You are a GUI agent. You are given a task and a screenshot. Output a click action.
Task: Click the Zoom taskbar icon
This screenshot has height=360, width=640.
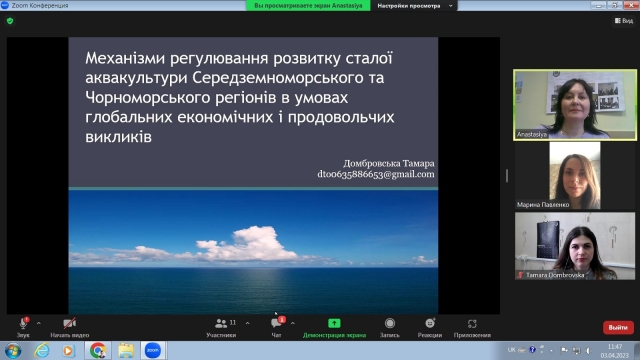pos(153,351)
